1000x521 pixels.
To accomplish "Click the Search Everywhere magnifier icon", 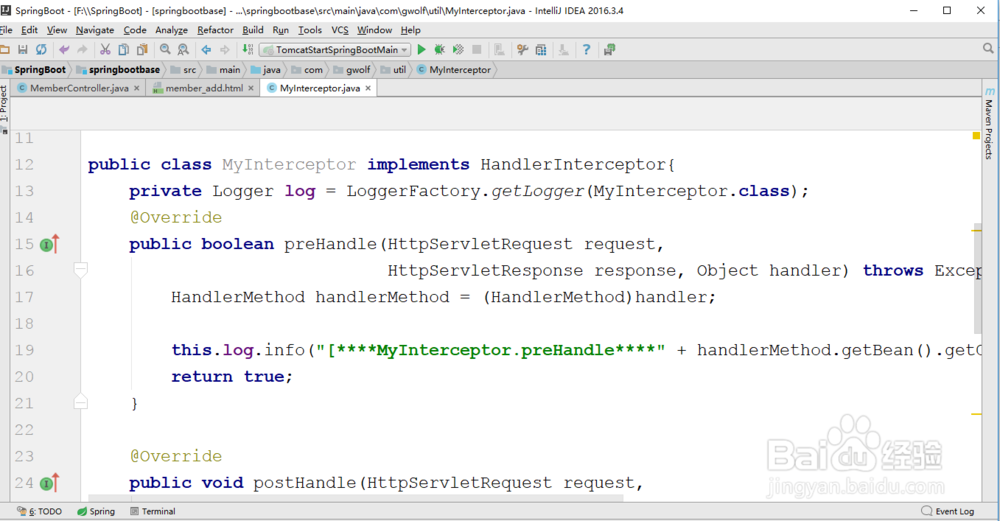I will (x=988, y=48).
